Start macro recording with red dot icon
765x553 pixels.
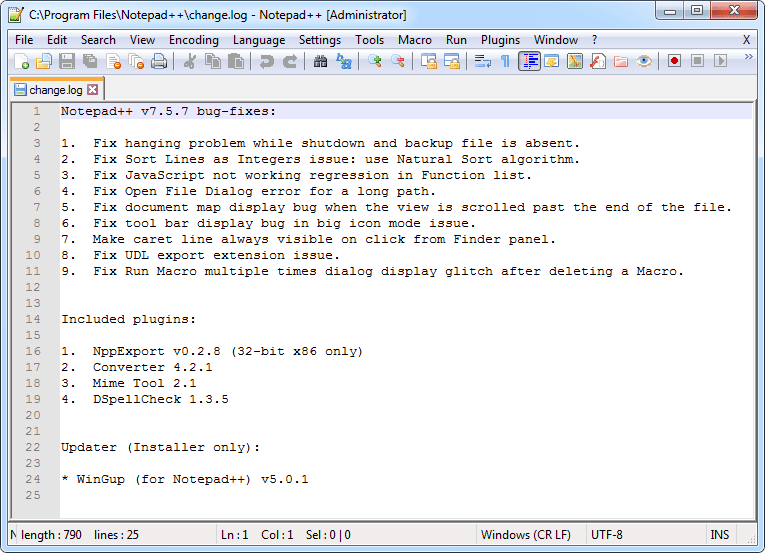(675, 61)
